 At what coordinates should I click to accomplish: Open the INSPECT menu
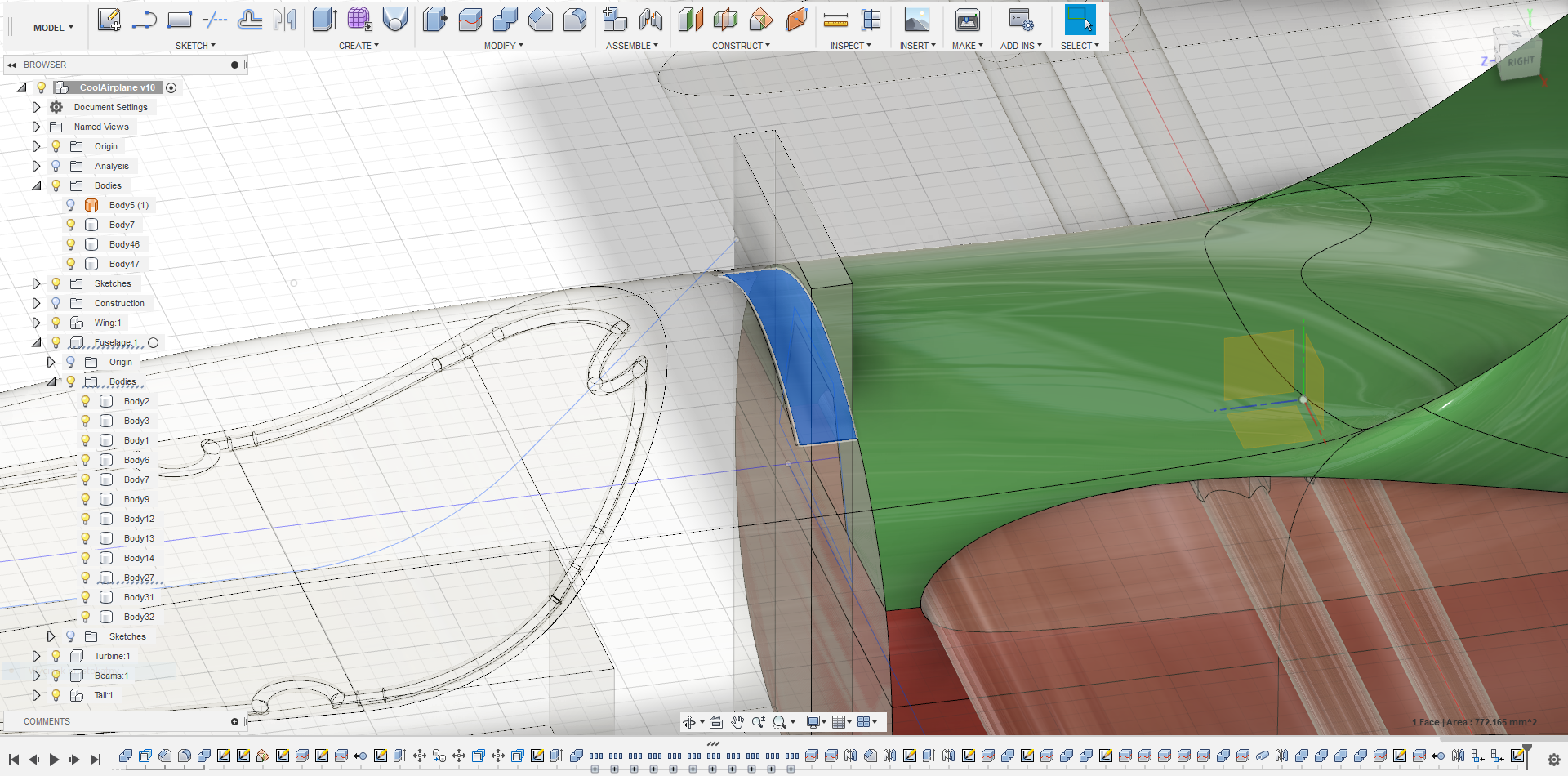tap(850, 46)
